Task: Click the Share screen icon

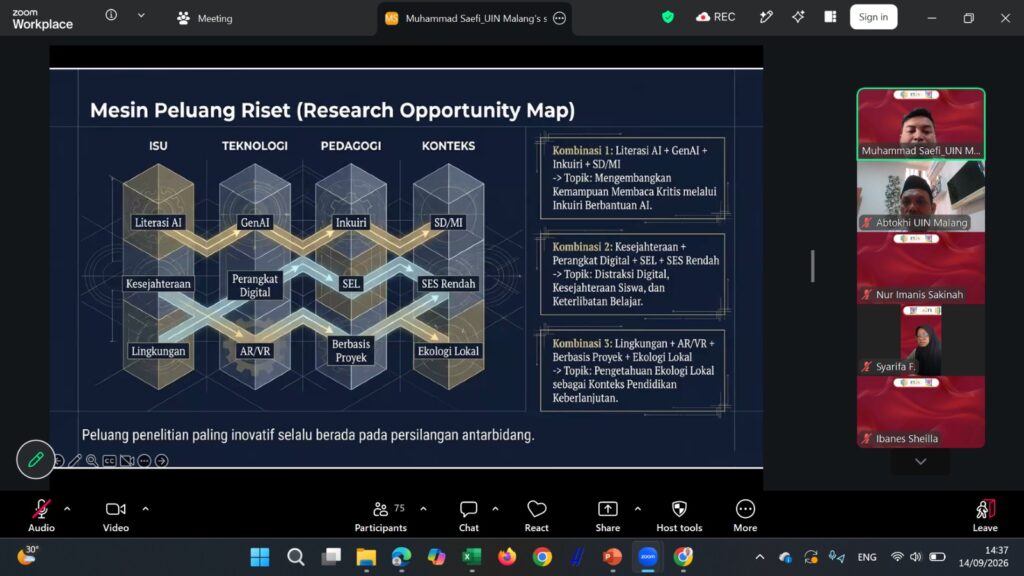Action: point(607,515)
